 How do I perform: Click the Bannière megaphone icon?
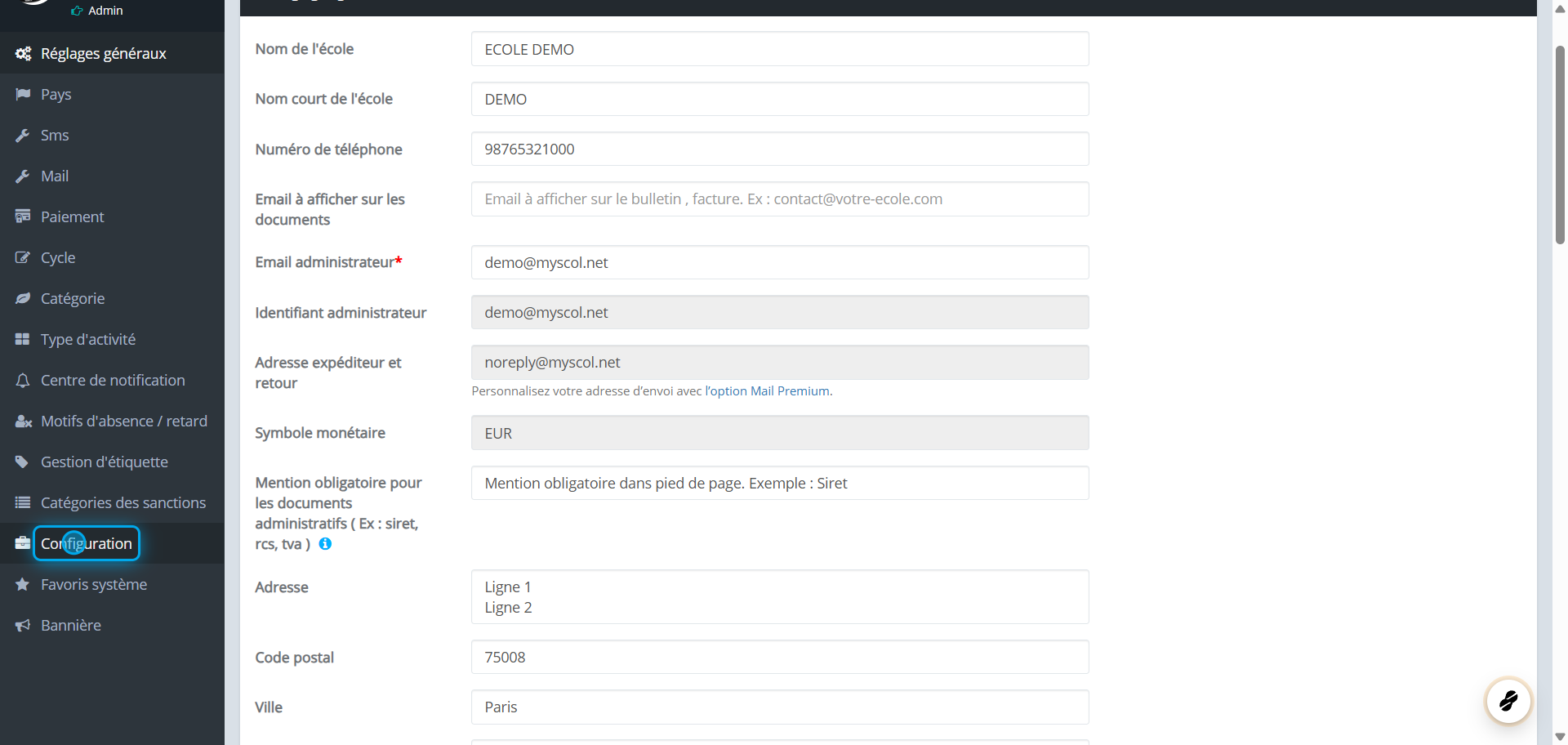[x=23, y=626]
